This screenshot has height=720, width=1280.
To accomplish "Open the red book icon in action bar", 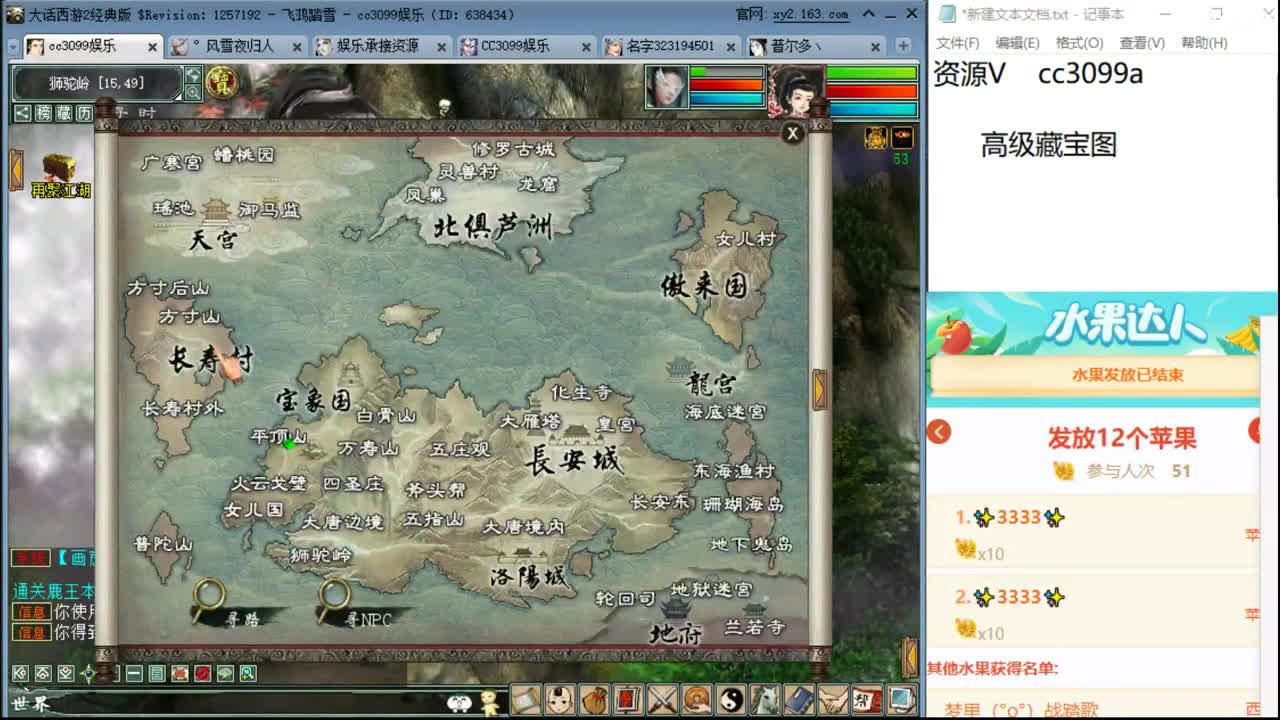I will 628,700.
